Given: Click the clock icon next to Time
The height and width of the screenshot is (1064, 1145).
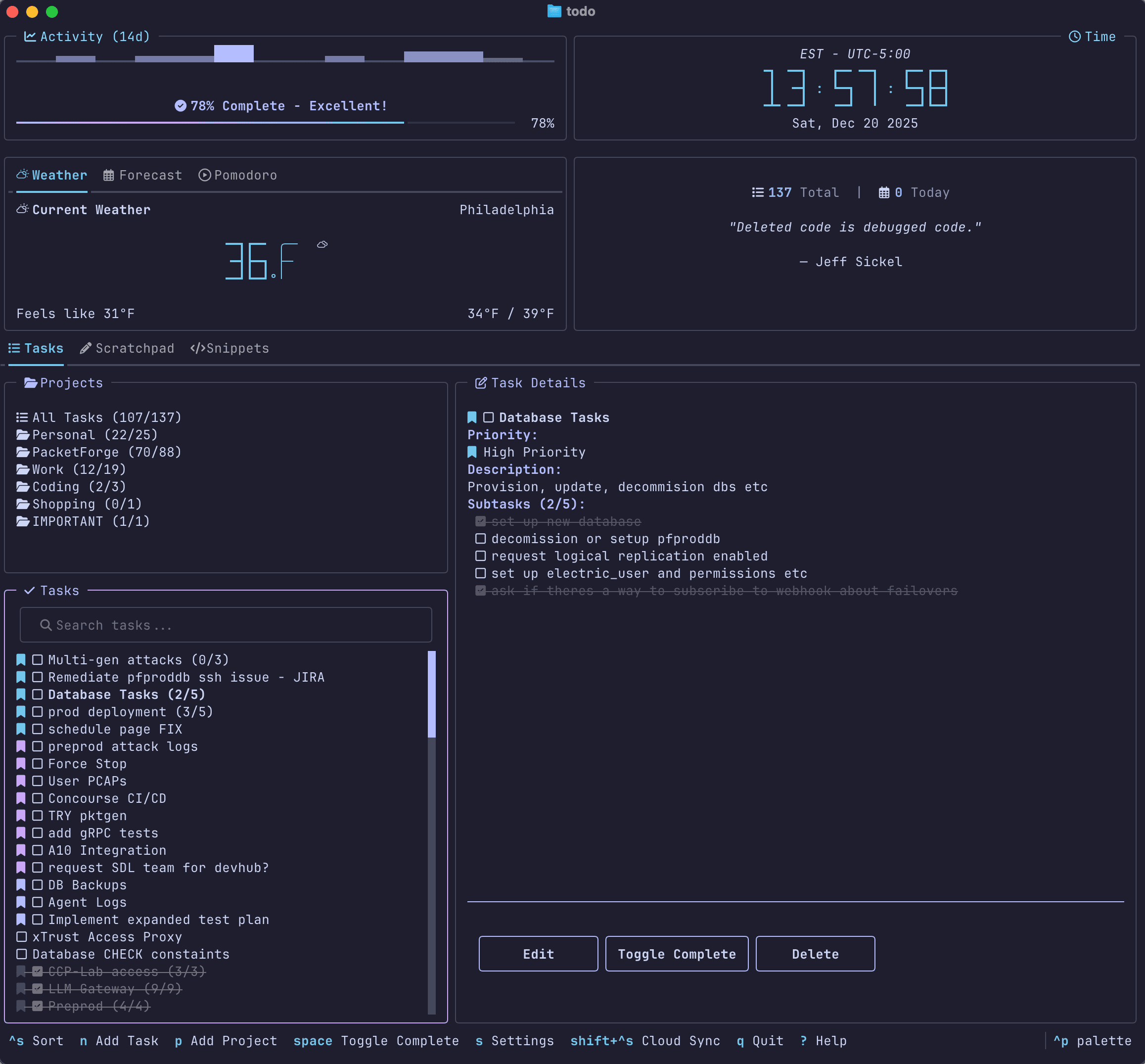Looking at the screenshot, I should coord(1075,36).
